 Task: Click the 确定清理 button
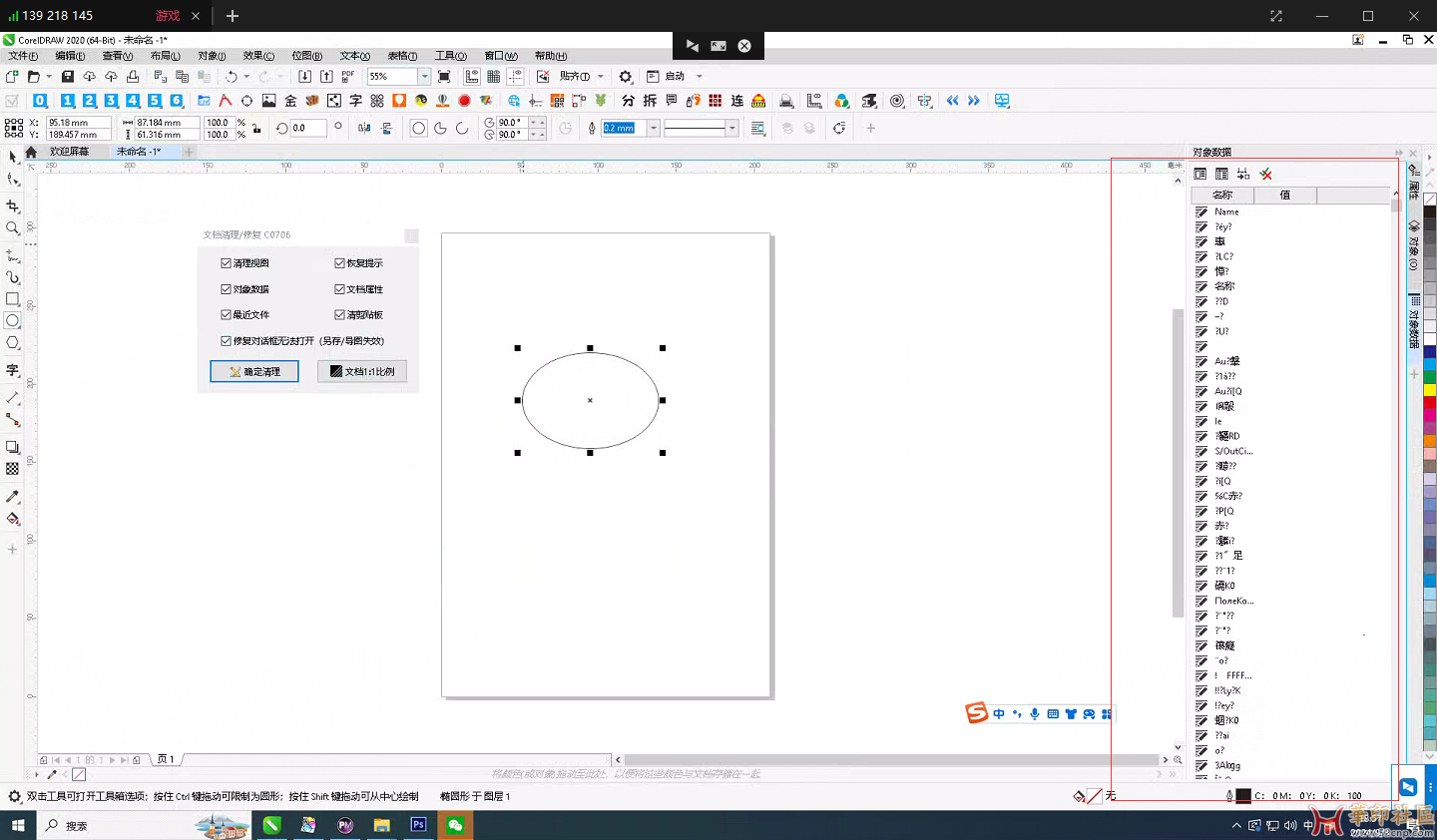254,371
